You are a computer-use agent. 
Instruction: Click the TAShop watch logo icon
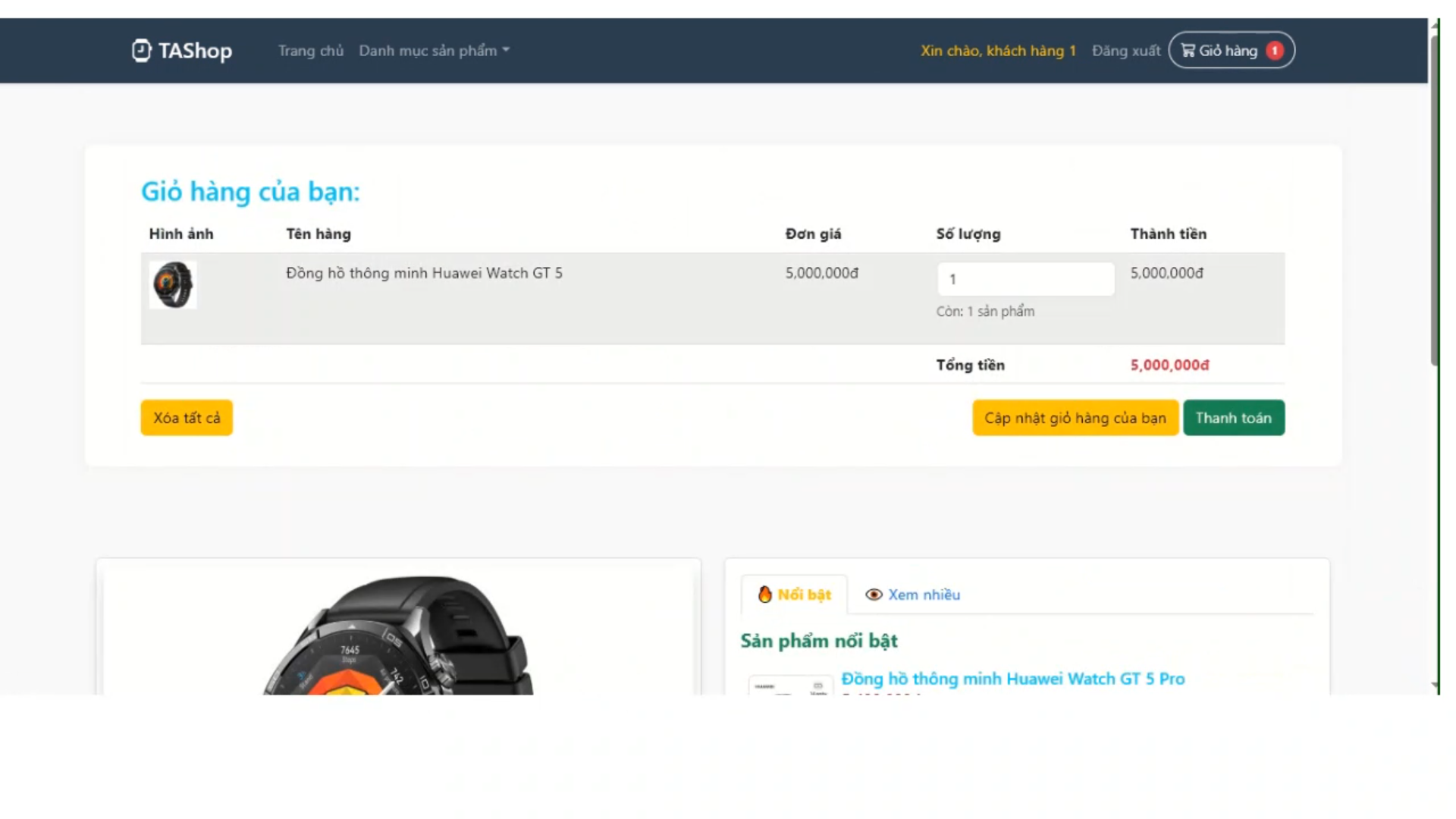(x=141, y=50)
